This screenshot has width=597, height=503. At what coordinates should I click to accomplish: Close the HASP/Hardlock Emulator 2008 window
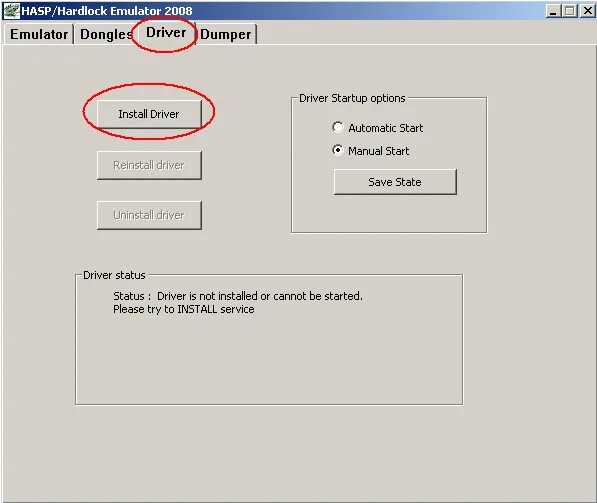587,11
